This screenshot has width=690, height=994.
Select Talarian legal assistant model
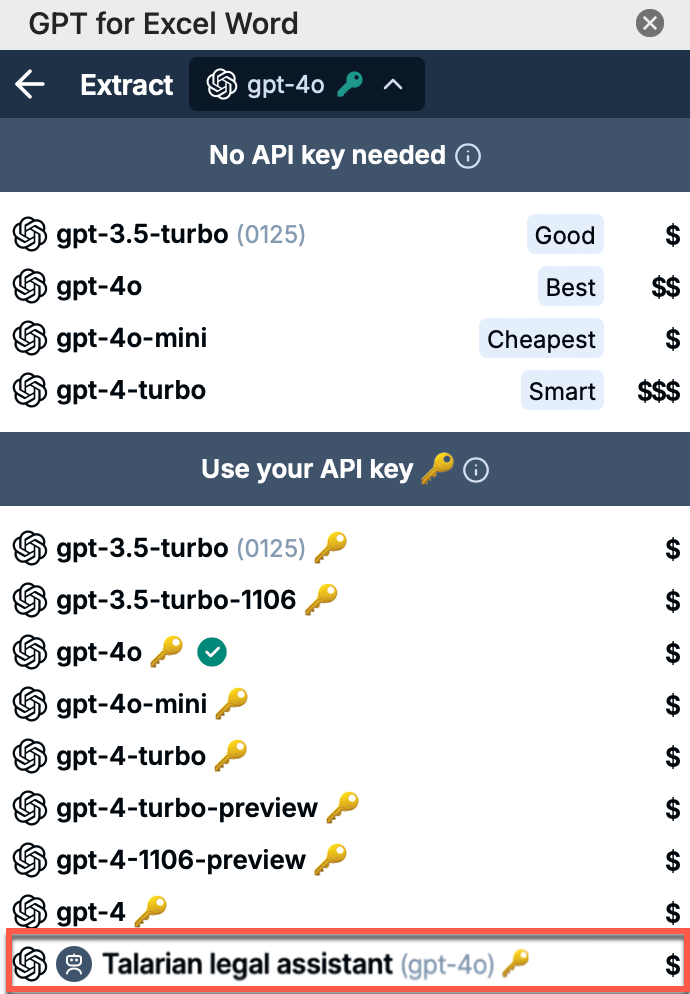pos(346,964)
